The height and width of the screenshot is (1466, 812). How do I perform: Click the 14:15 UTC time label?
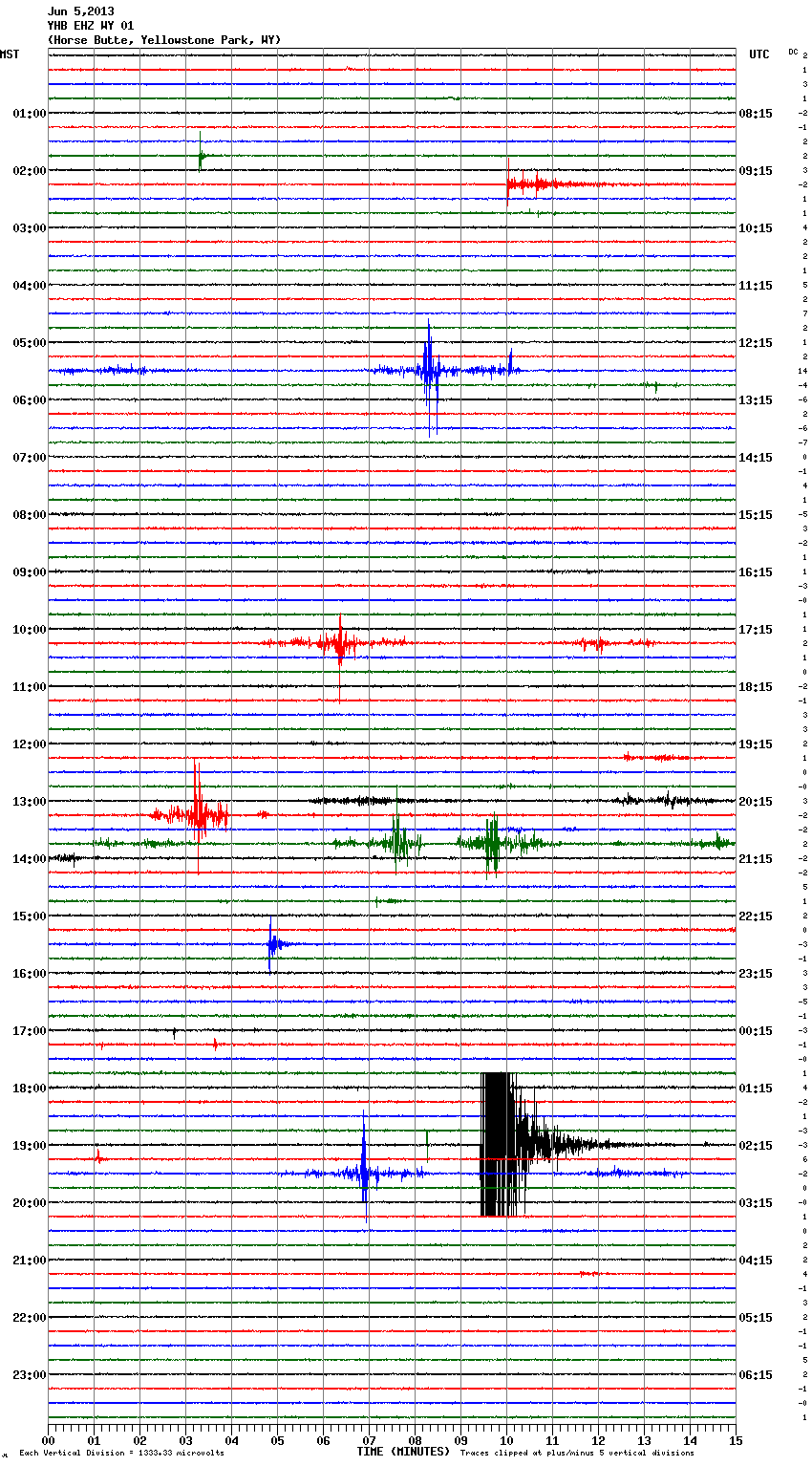[x=756, y=458]
